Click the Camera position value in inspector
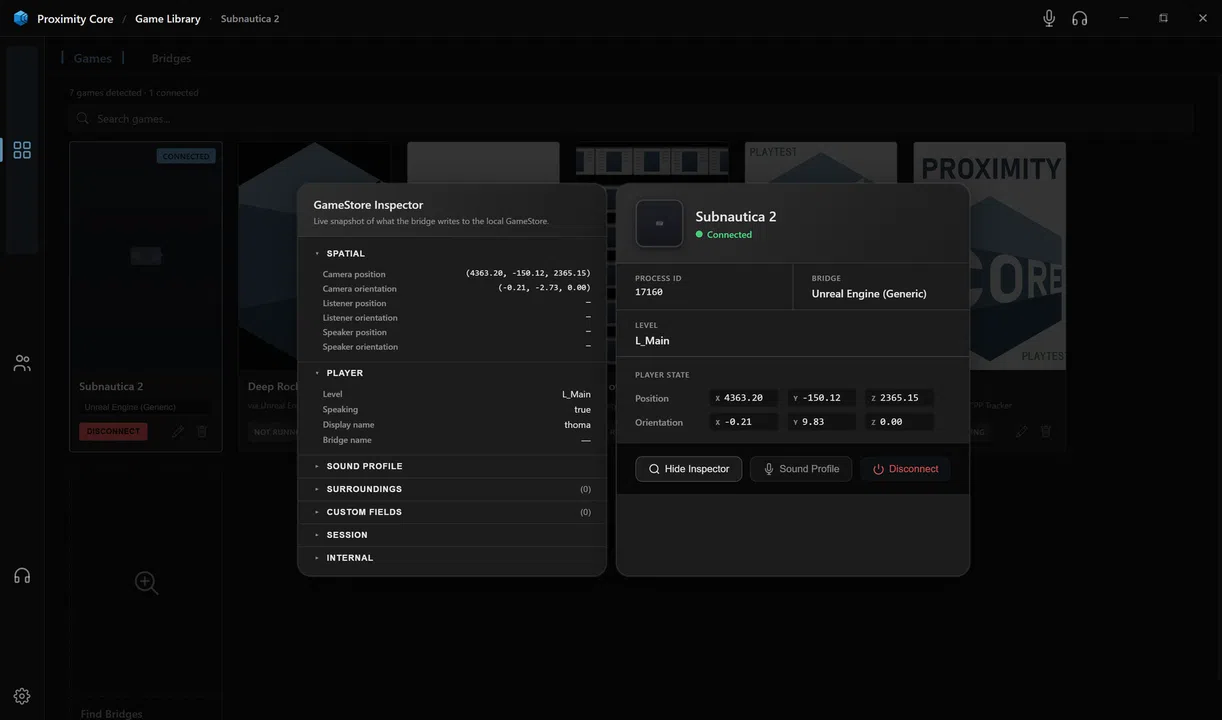1222x720 pixels. click(528, 273)
